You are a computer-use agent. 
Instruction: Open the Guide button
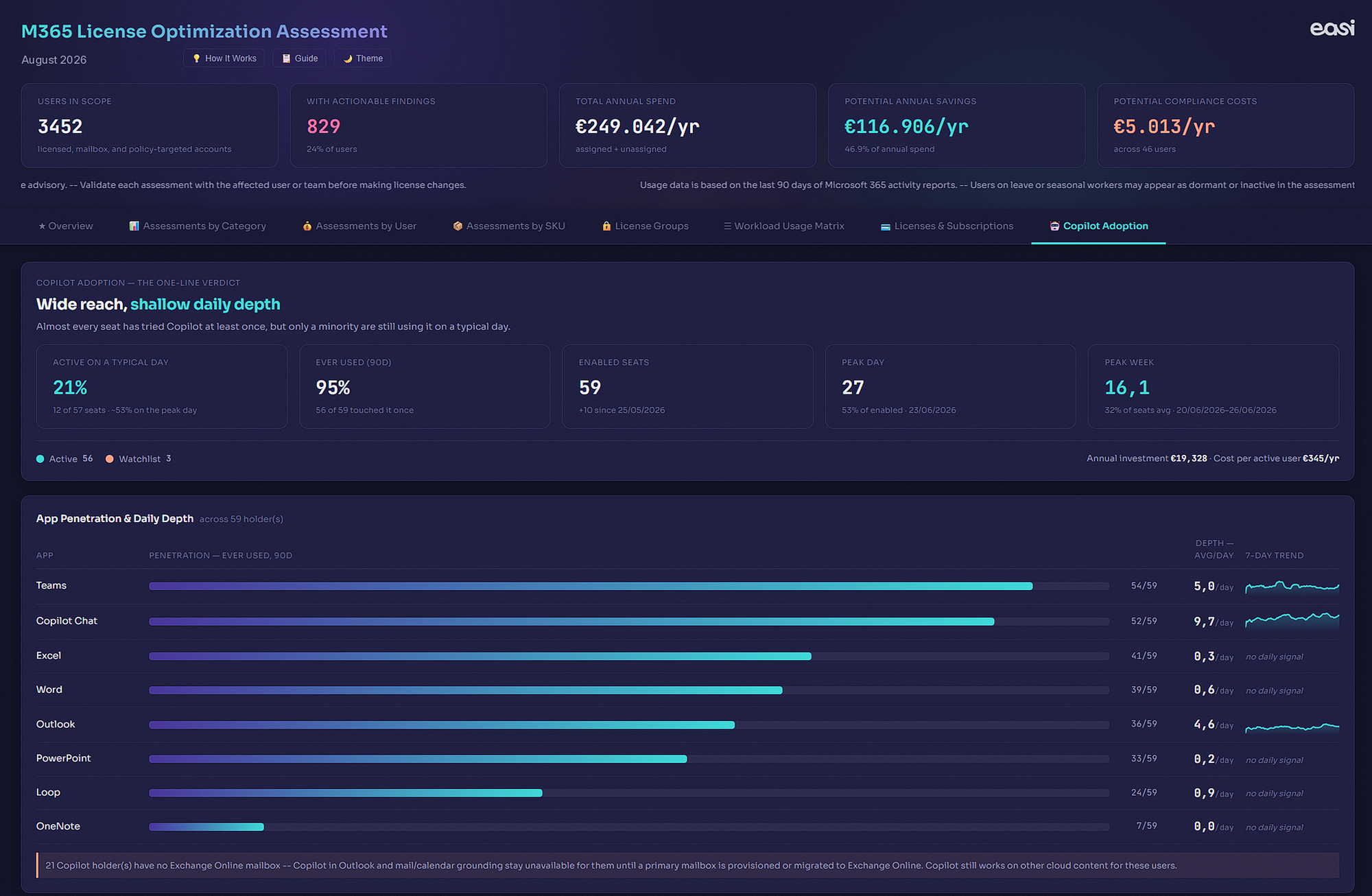point(300,58)
